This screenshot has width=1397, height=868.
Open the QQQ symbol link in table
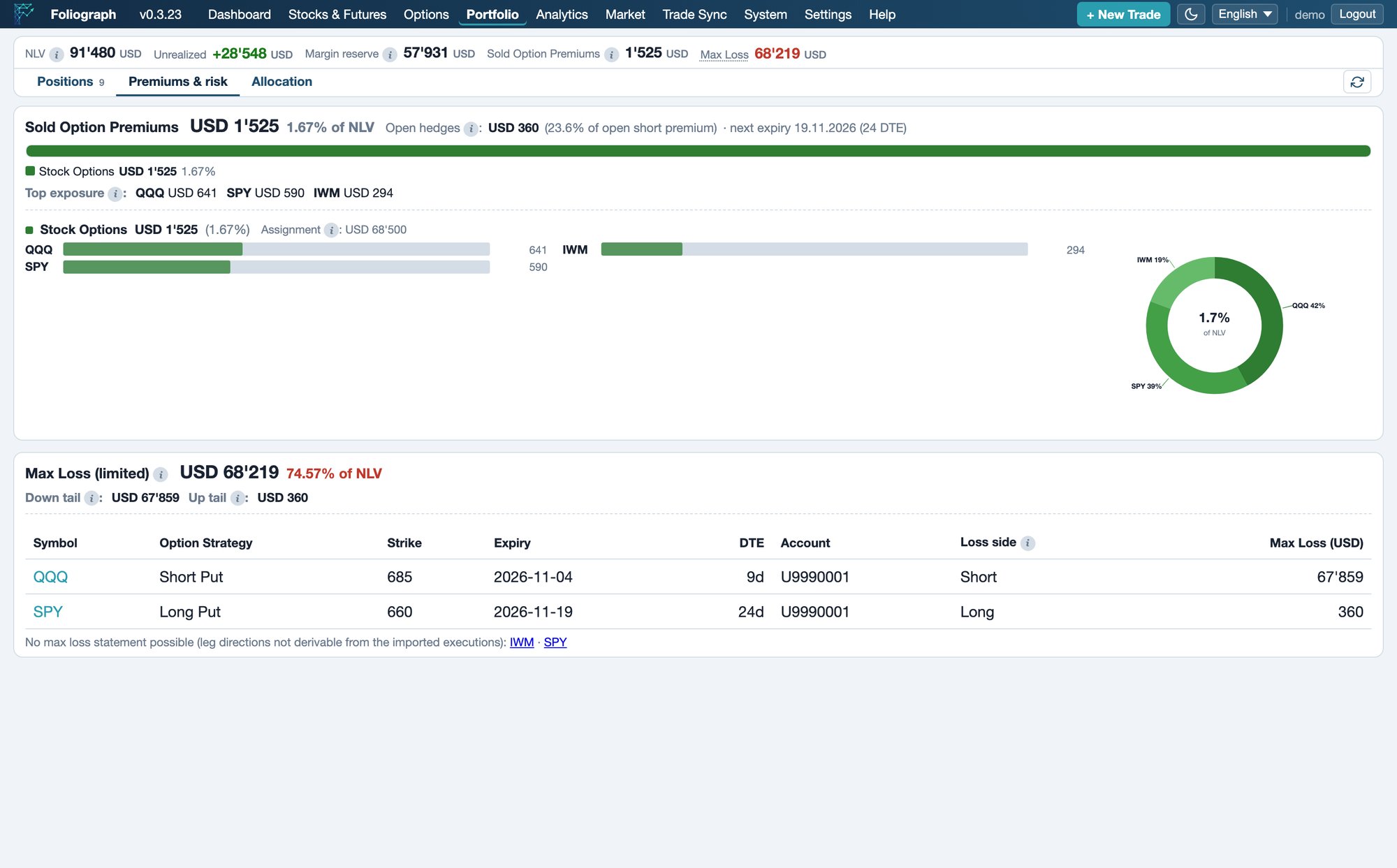(50, 577)
